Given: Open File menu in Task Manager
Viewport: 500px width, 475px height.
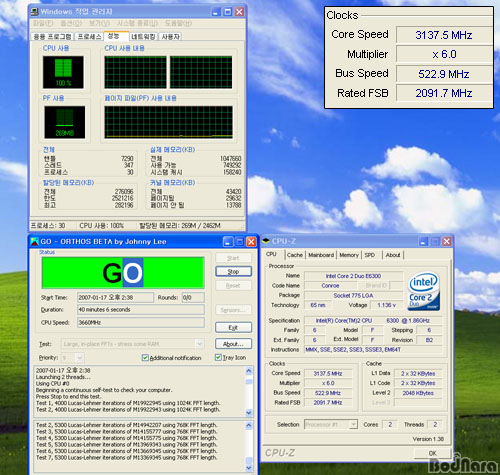Looking at the screenshot, I should pyautogui.click(x=43, y=23).
